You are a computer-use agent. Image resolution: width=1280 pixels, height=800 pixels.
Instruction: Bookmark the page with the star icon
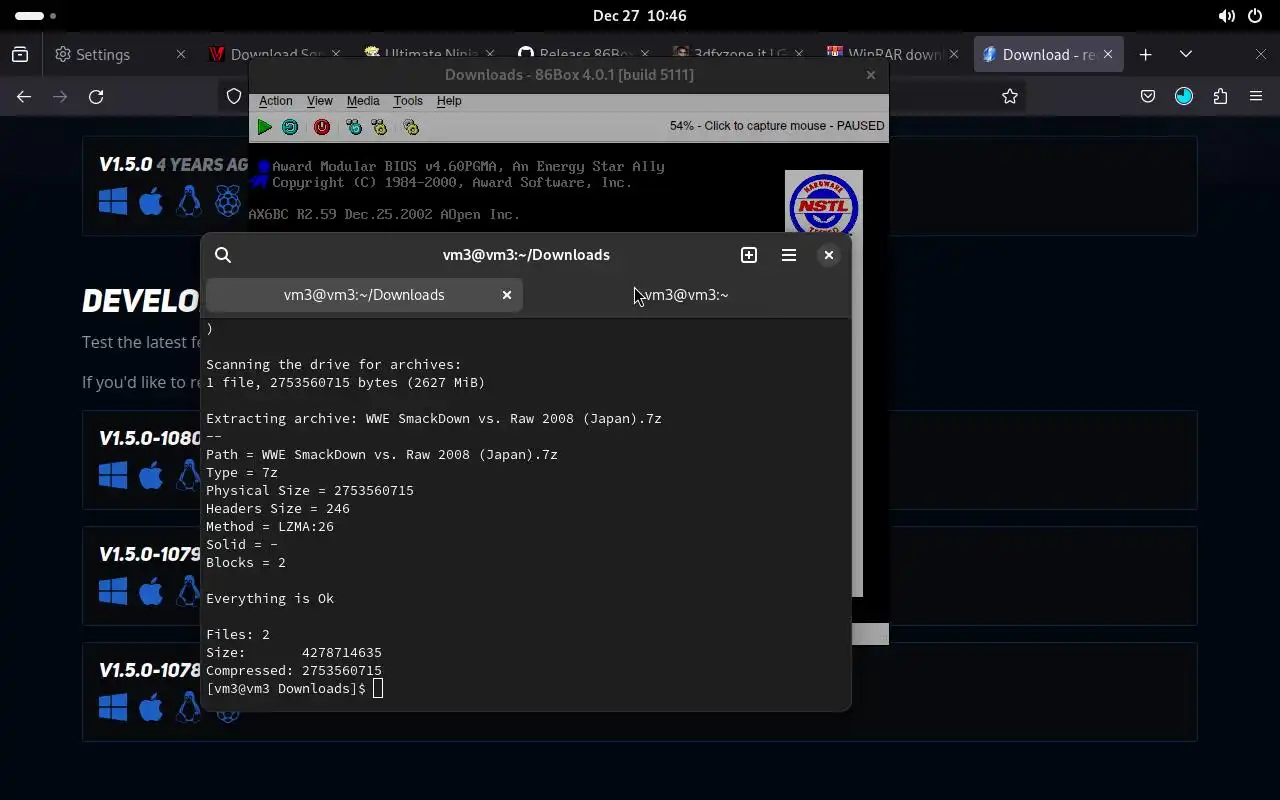click(1010, 96)
